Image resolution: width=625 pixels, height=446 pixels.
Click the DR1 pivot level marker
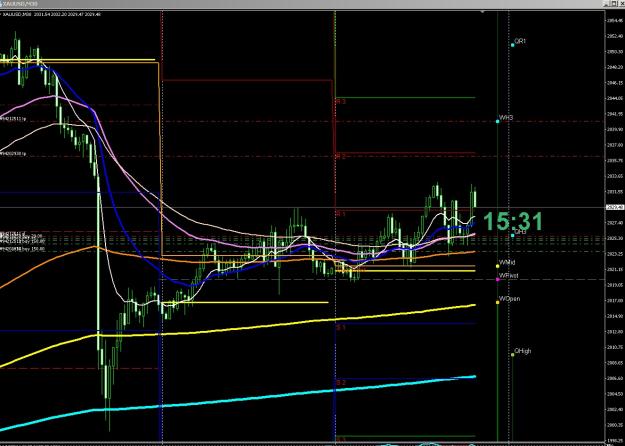pos(513,45)
